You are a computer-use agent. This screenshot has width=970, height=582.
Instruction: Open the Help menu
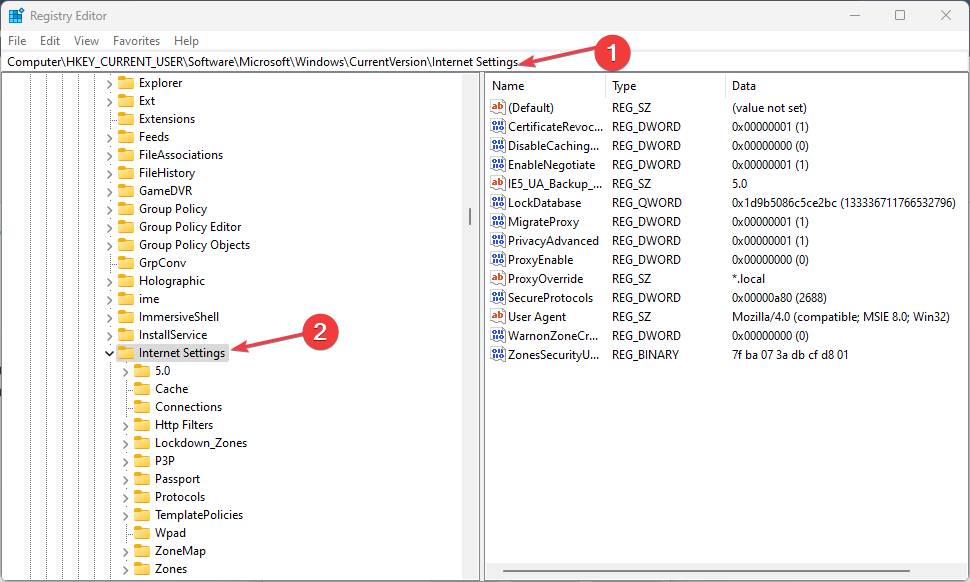click(x=186, y=41)
